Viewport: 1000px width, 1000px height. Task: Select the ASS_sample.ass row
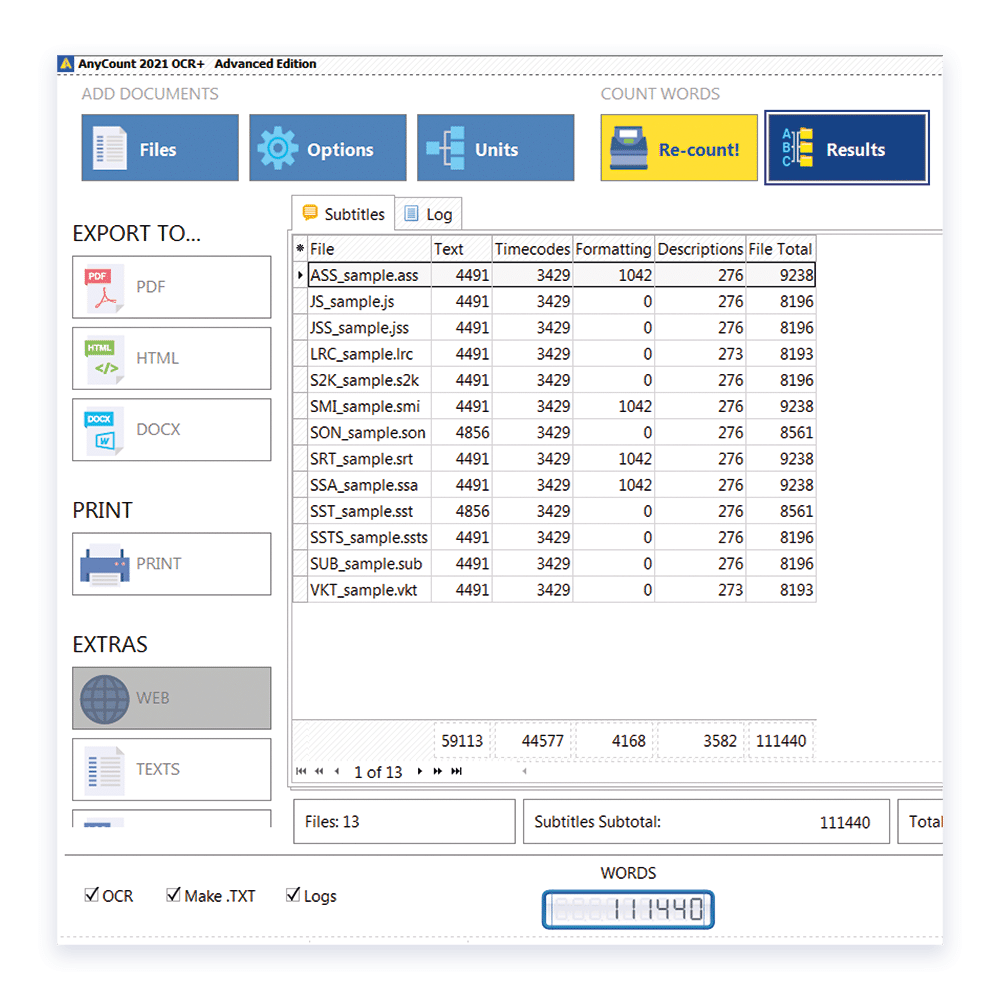pos(561,276)
